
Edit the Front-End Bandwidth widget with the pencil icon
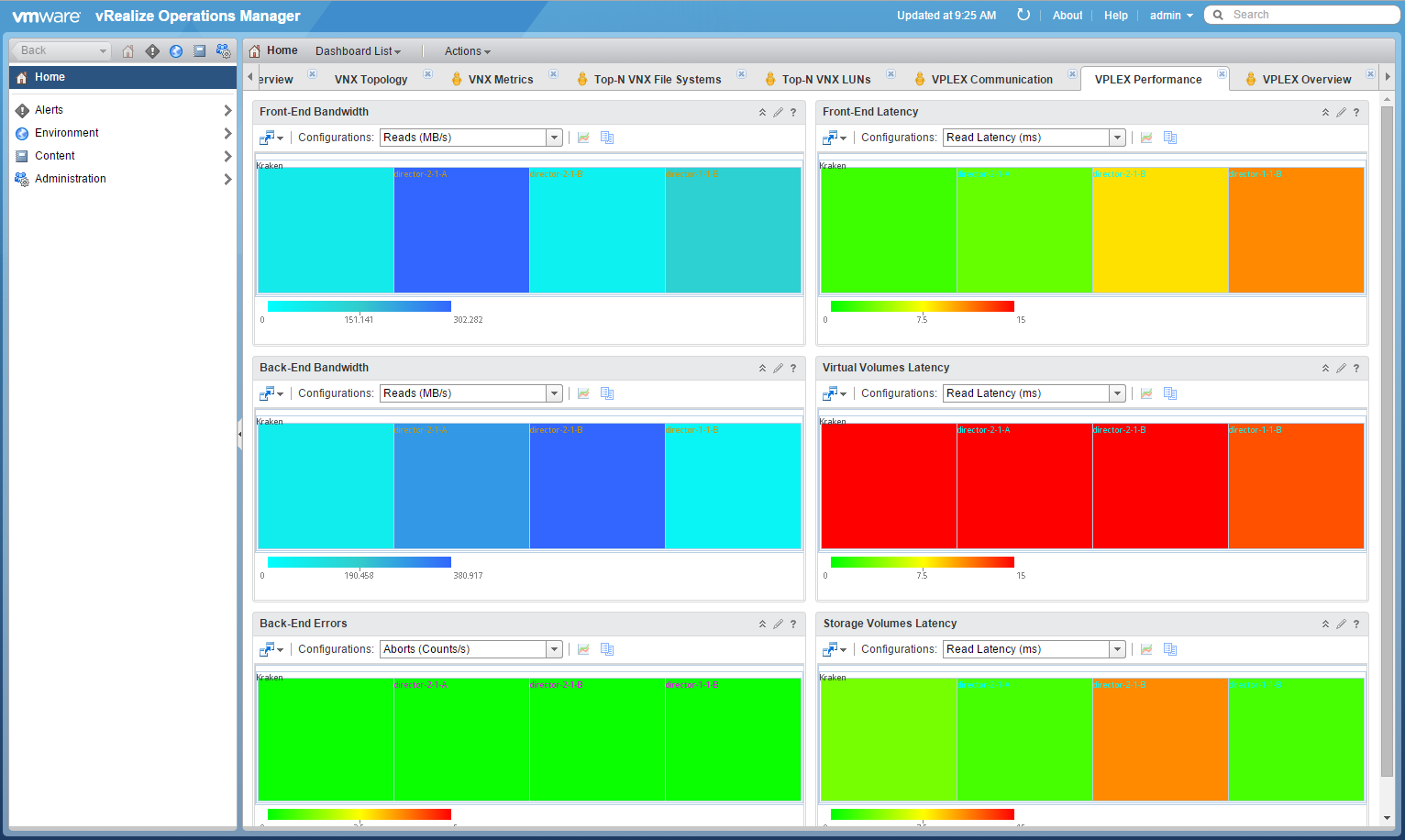click(778, 112)
